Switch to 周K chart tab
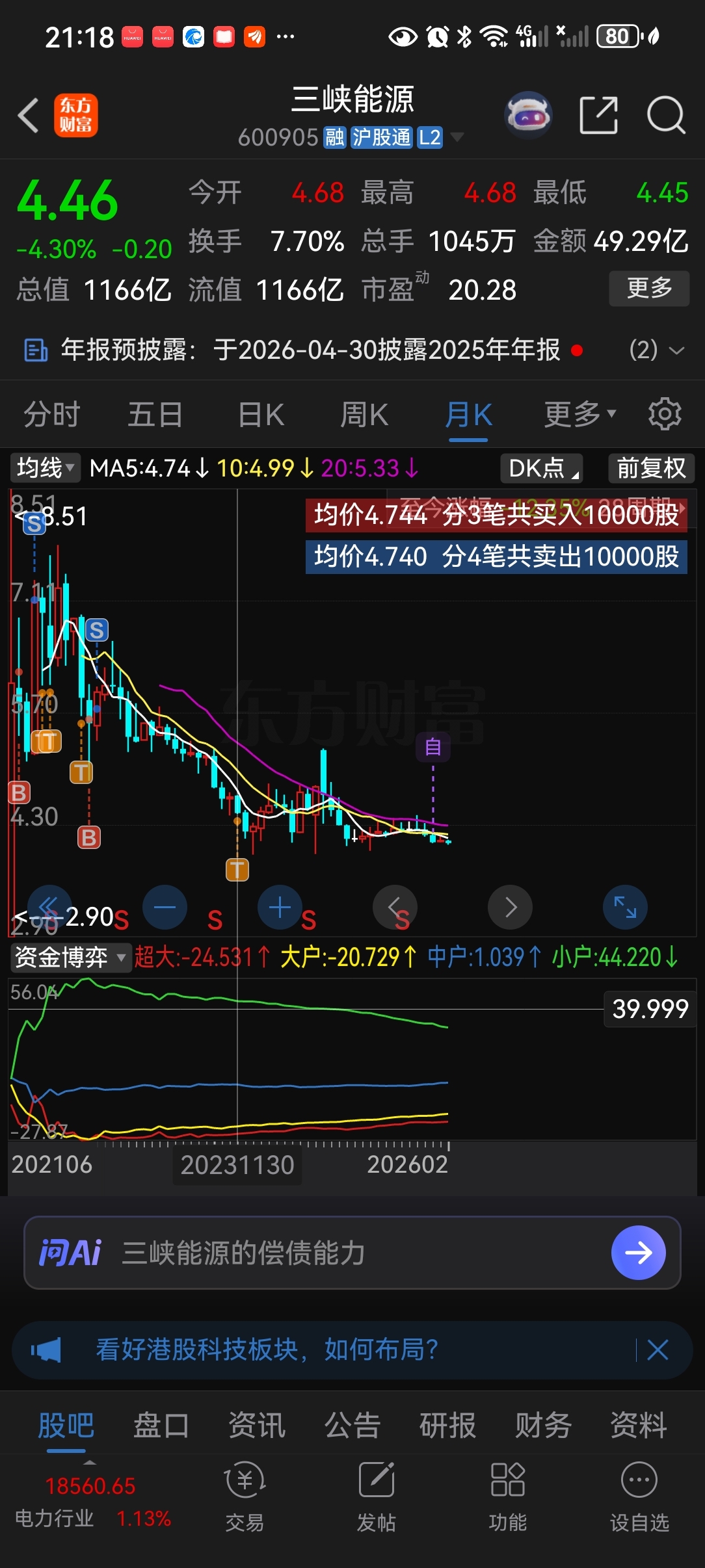 tap(364, 414)
